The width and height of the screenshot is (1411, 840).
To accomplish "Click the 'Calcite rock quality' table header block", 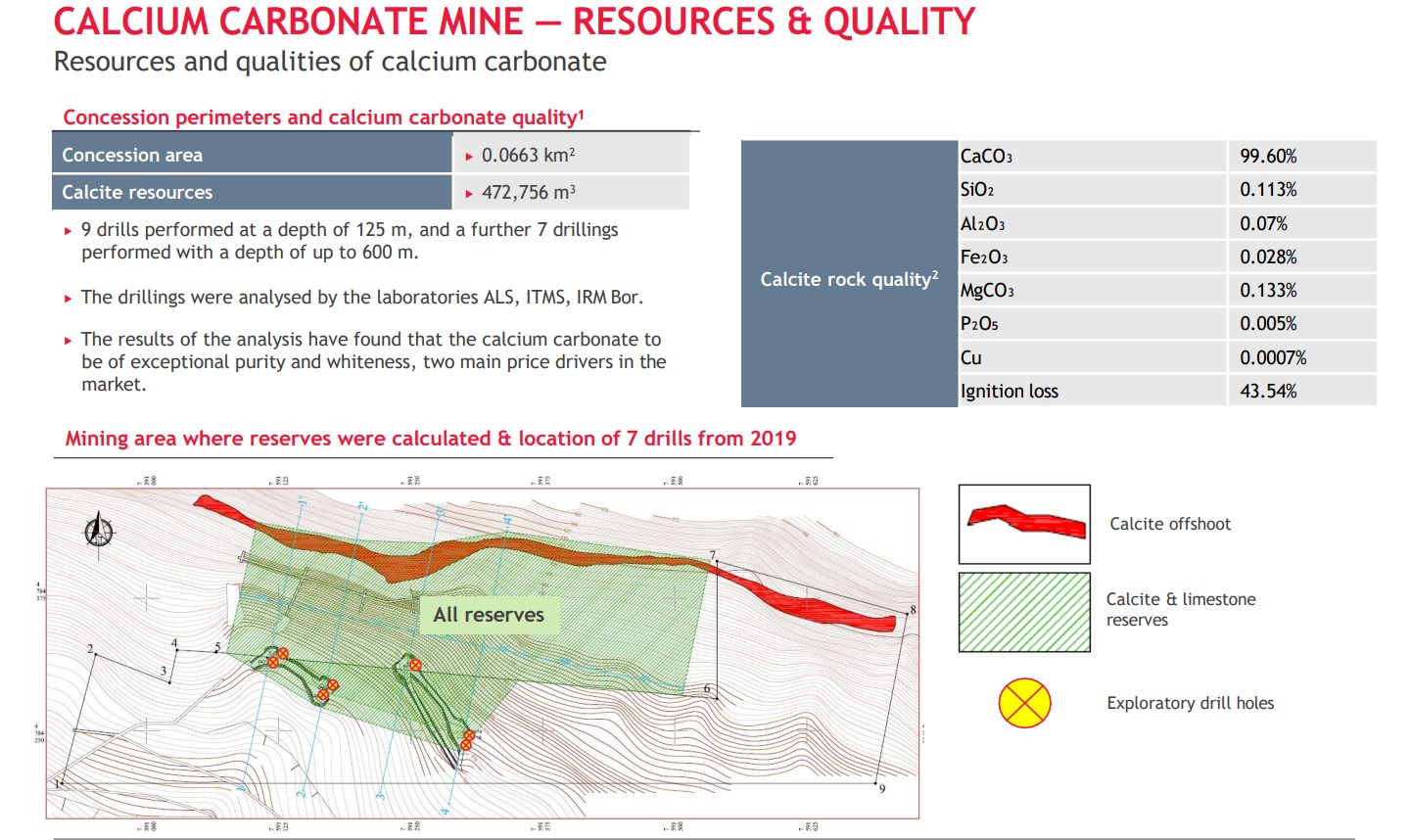I will point(849,279).
